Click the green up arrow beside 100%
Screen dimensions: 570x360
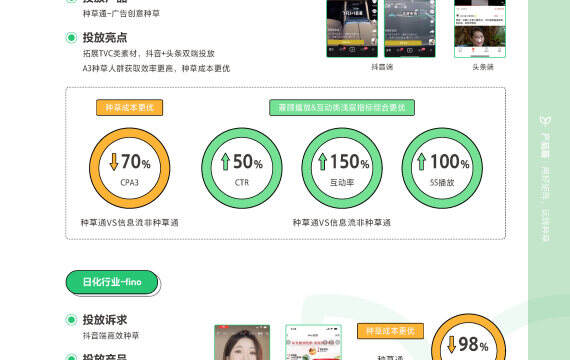(x=421, y=161)
